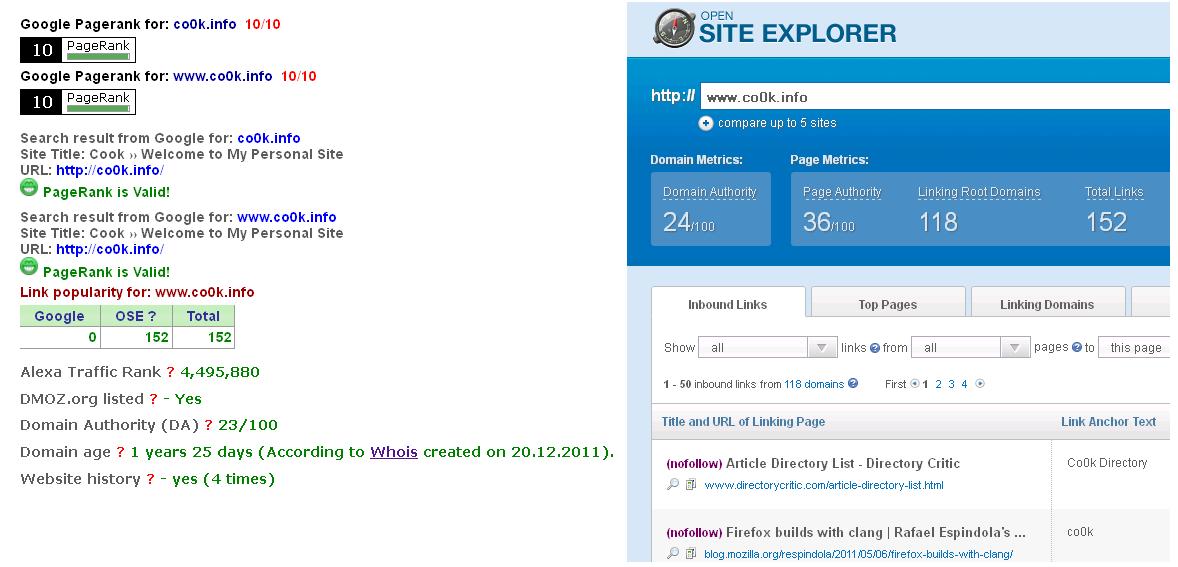Click 'Firefox builds with clang' page title
1178x567 pixels.
tap(876, 532)
